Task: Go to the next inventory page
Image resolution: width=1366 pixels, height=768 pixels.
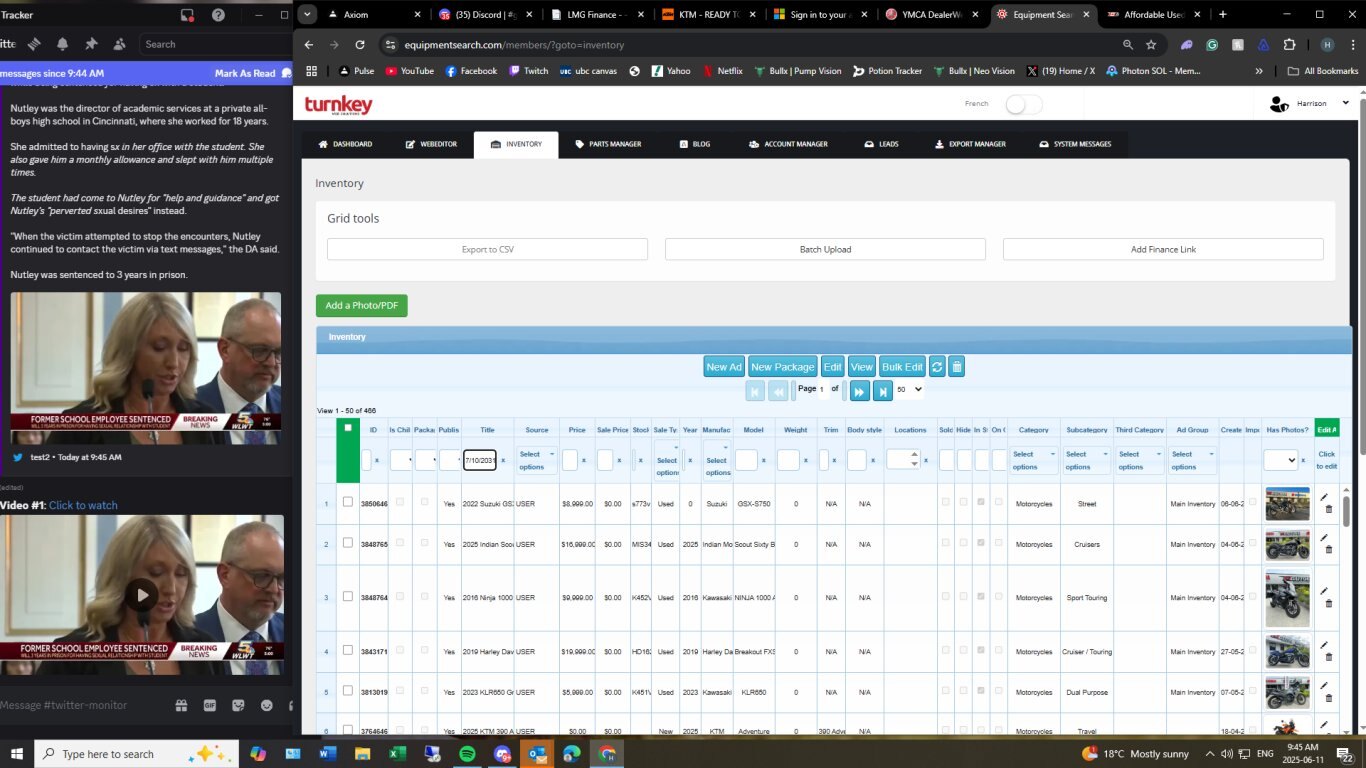Action: [859, 391]
